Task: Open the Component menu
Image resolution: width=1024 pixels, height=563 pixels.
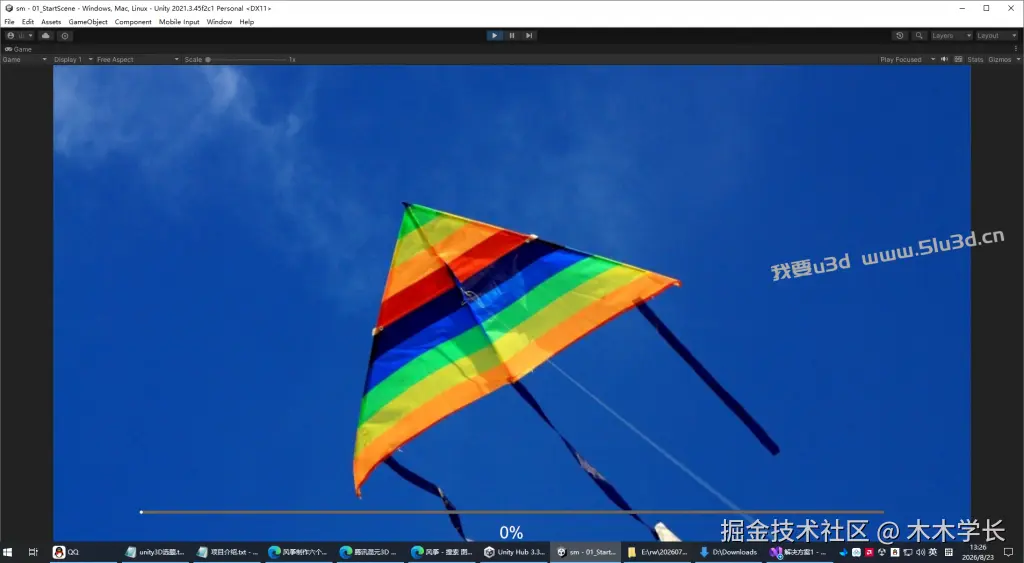Action: 133,22
